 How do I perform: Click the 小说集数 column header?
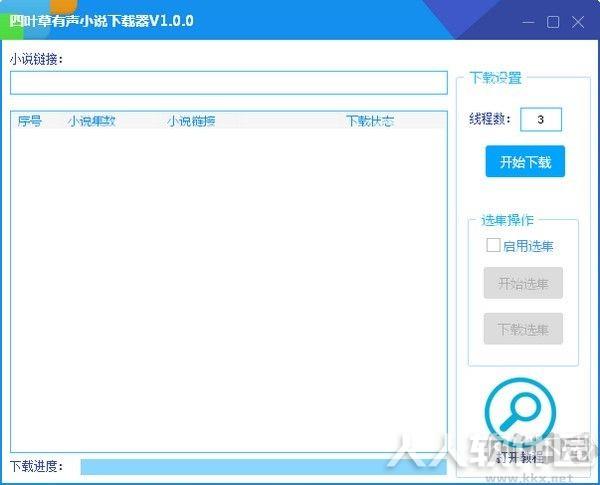click(91, 121)
